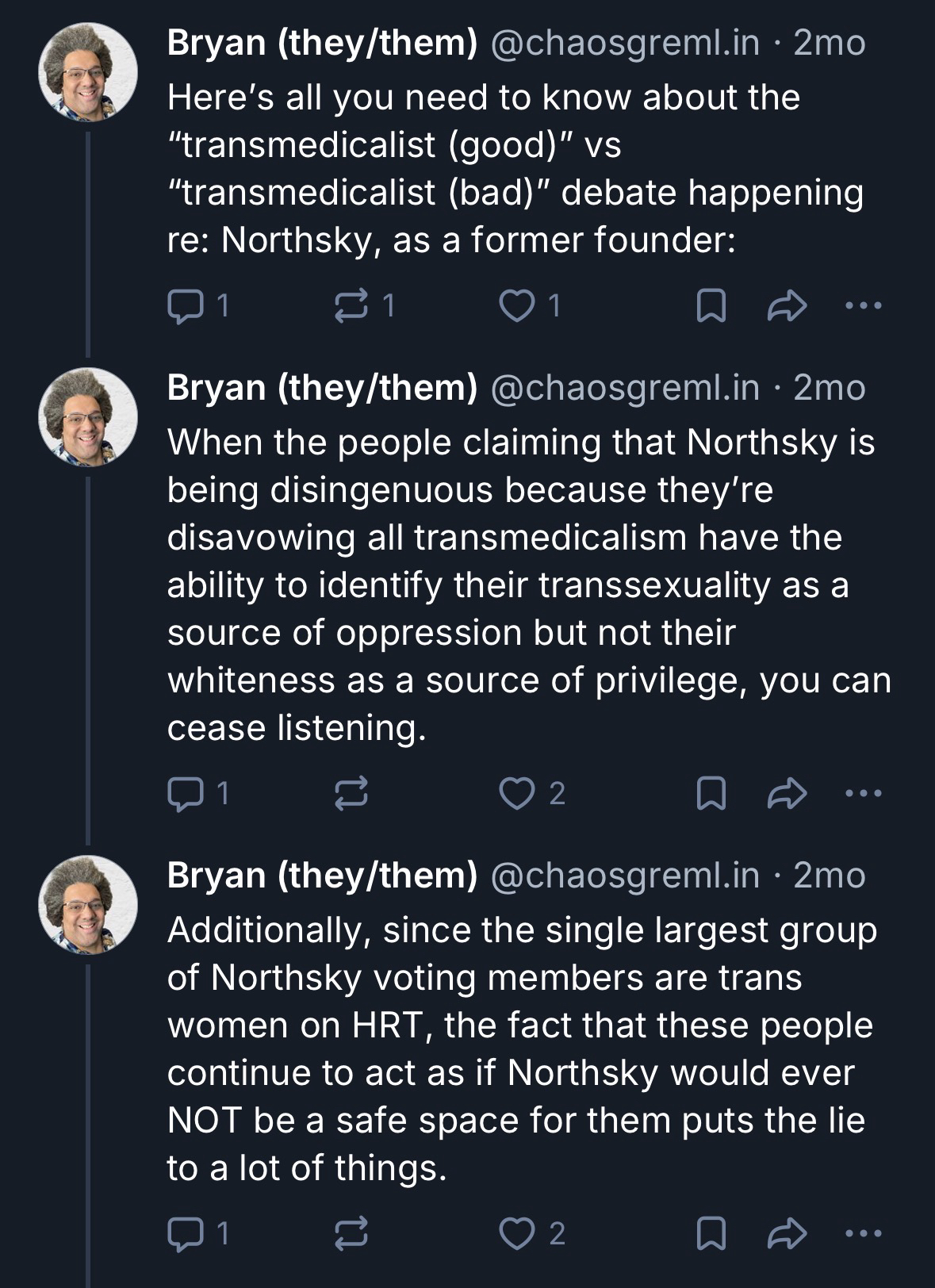Open @chaosgreml.in handle on third post
The image size is (935, 1288).
tap(625, 875)
